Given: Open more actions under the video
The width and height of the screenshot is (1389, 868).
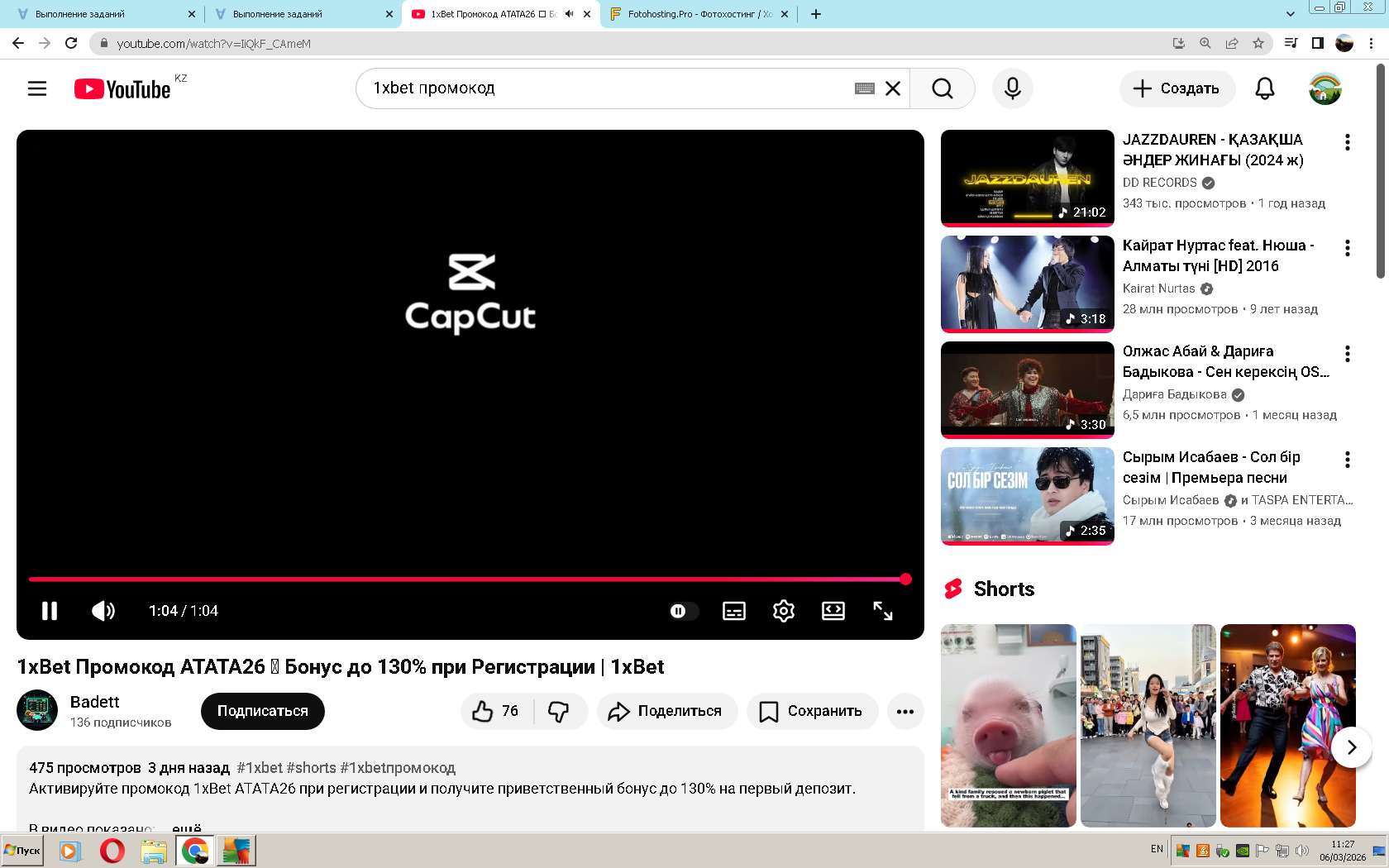Looking at the screenshot, I should coord(905,711).
